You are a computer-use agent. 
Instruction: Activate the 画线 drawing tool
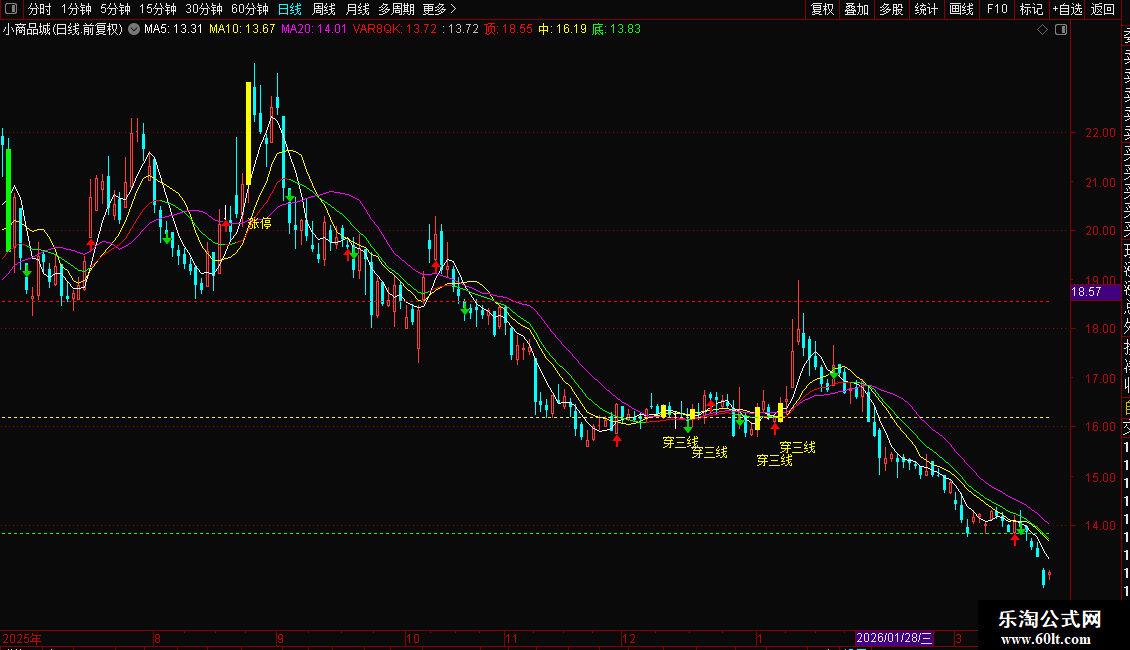pos(961,9)
